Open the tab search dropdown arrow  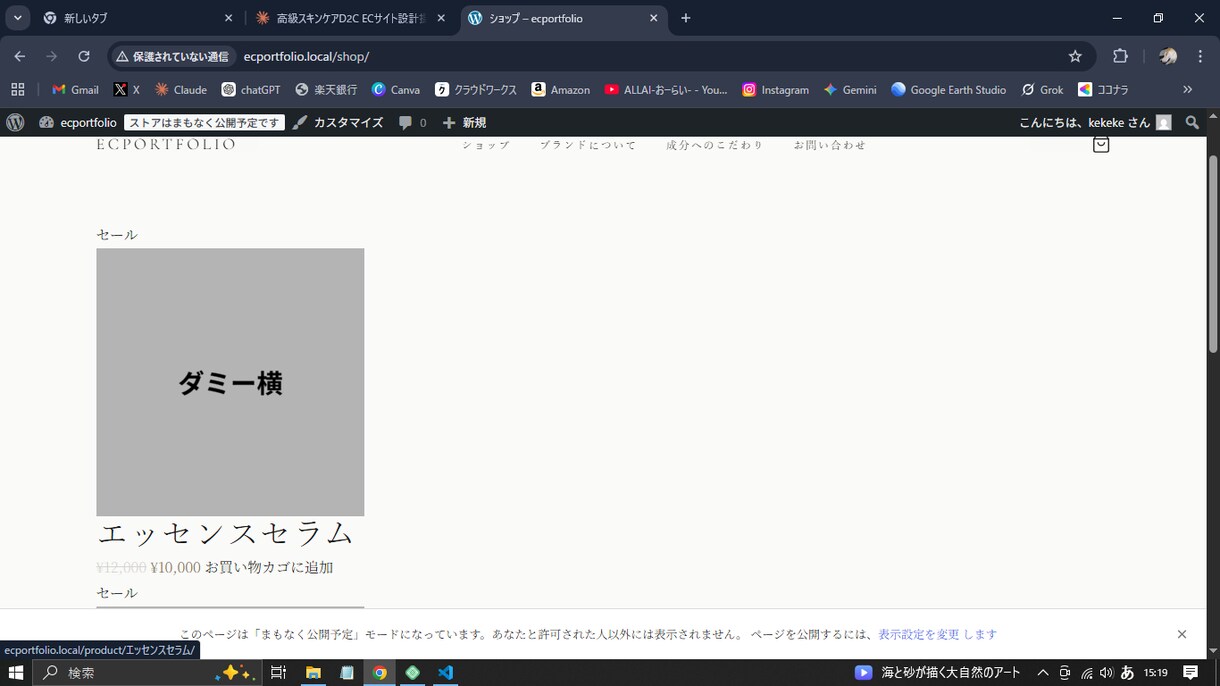click(x=18, y=18)
